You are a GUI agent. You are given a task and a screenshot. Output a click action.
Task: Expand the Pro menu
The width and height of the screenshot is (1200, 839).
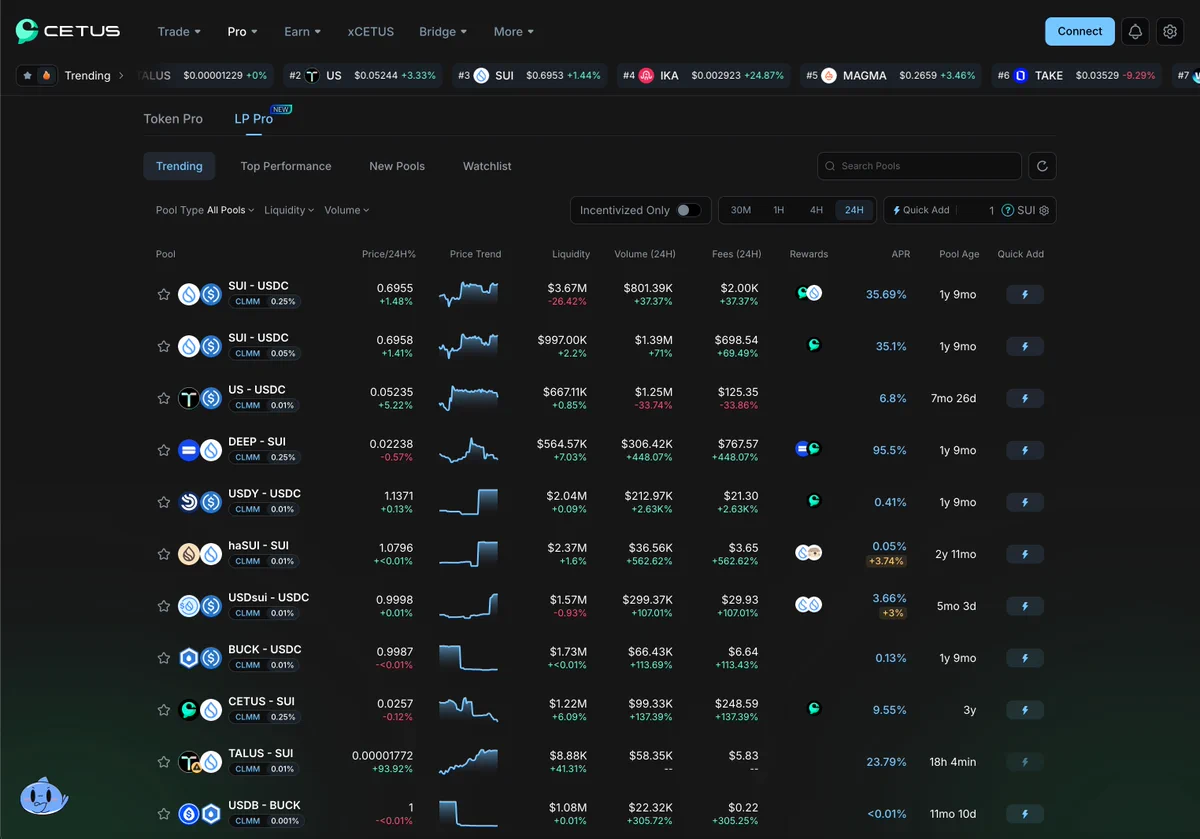click(x=242, y=31)
